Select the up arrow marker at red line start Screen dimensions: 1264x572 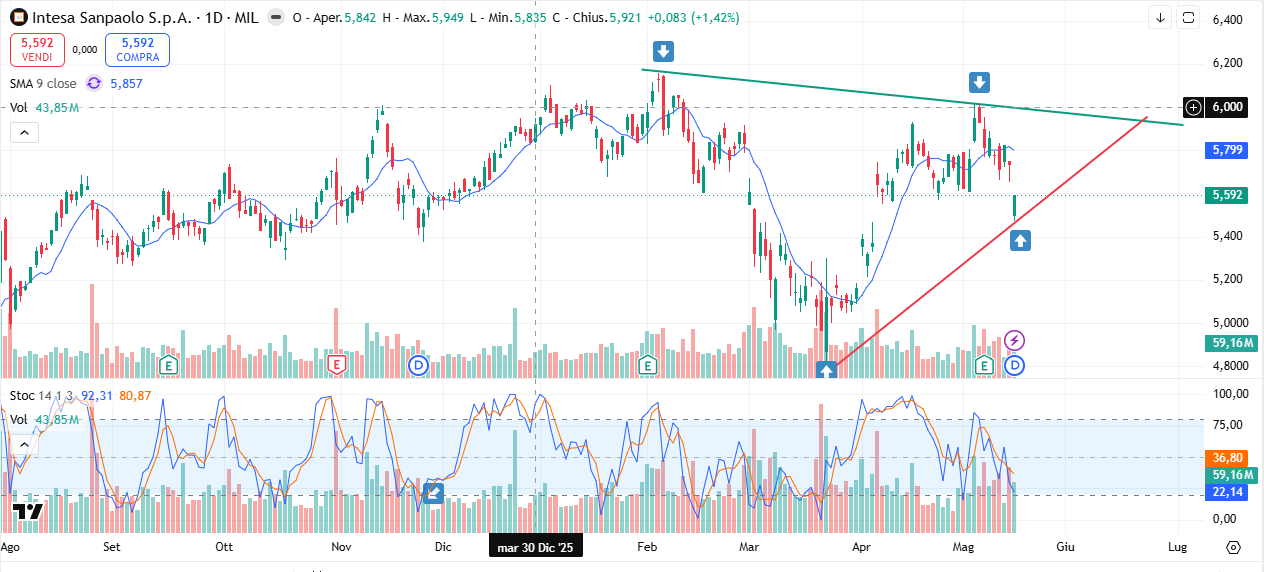point(826,371)
